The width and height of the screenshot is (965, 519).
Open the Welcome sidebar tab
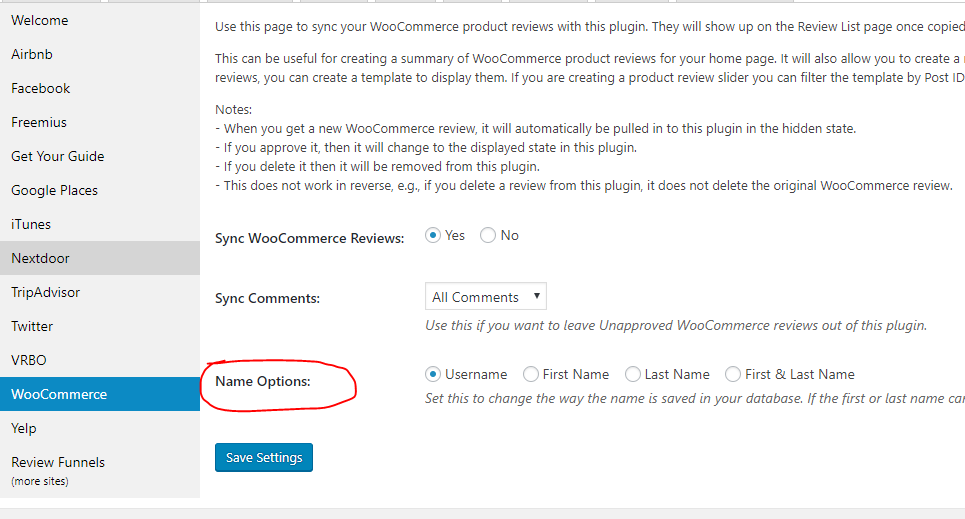point(100,20)
